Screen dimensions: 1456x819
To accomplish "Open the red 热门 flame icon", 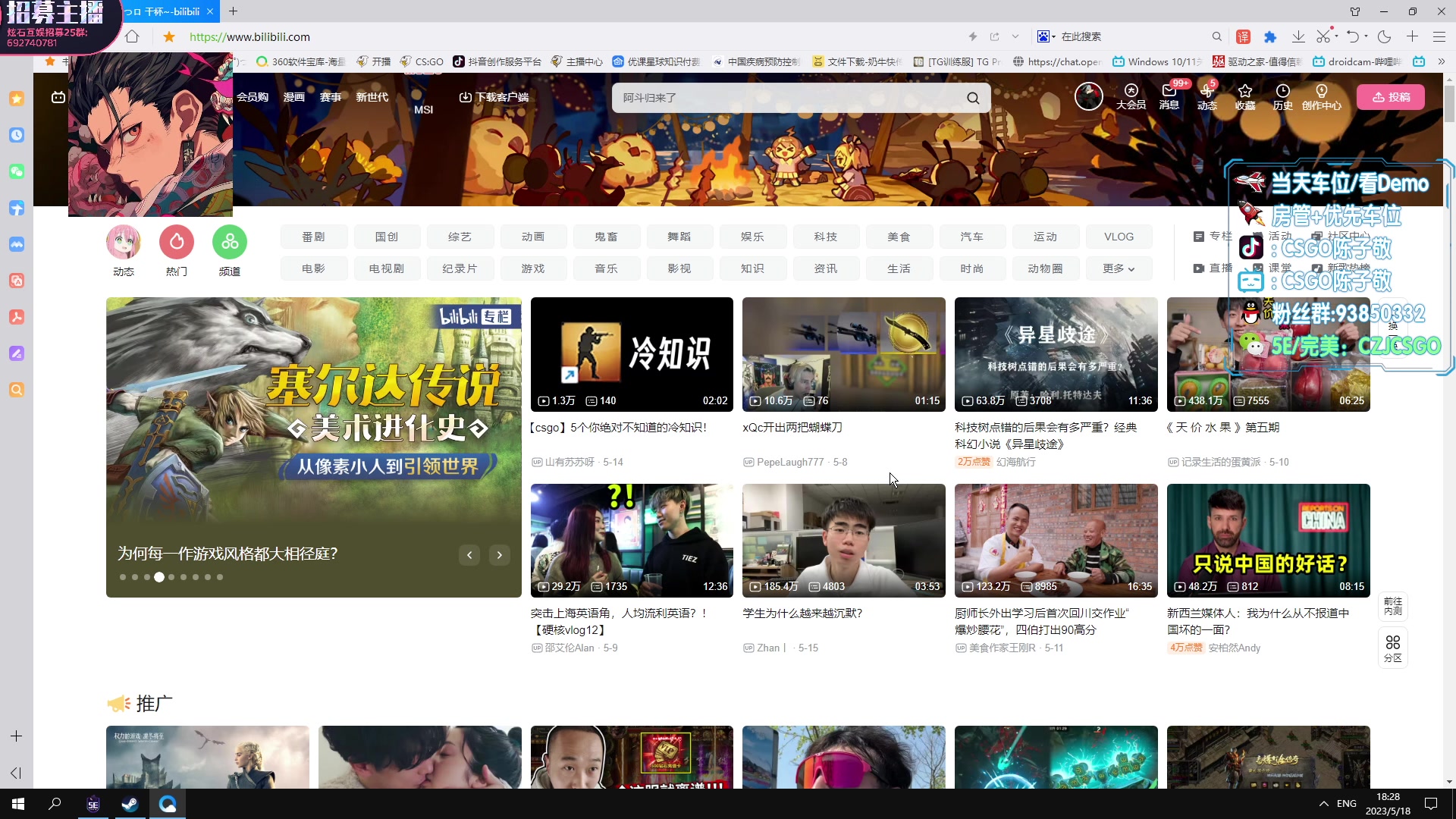I will pyautogui.click(x=176, y=242).
